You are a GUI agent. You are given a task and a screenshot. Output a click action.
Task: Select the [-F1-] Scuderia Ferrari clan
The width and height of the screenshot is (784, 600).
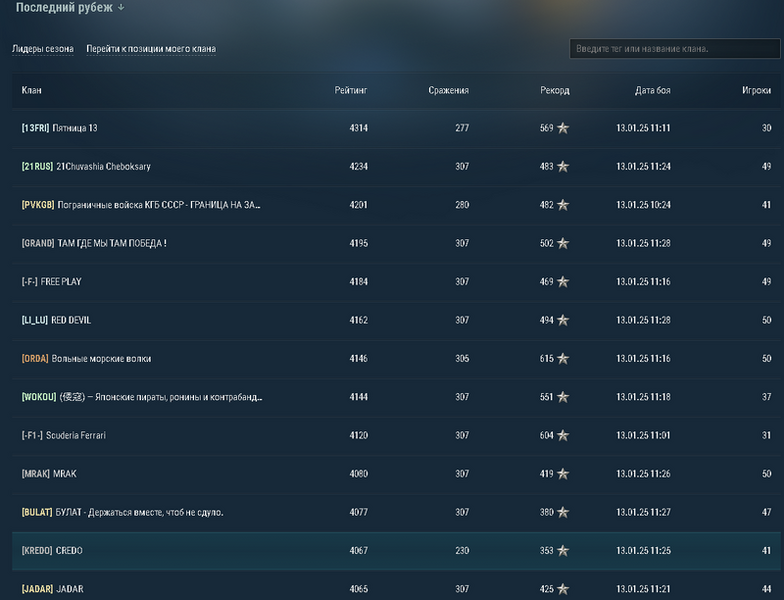point(64,436)
